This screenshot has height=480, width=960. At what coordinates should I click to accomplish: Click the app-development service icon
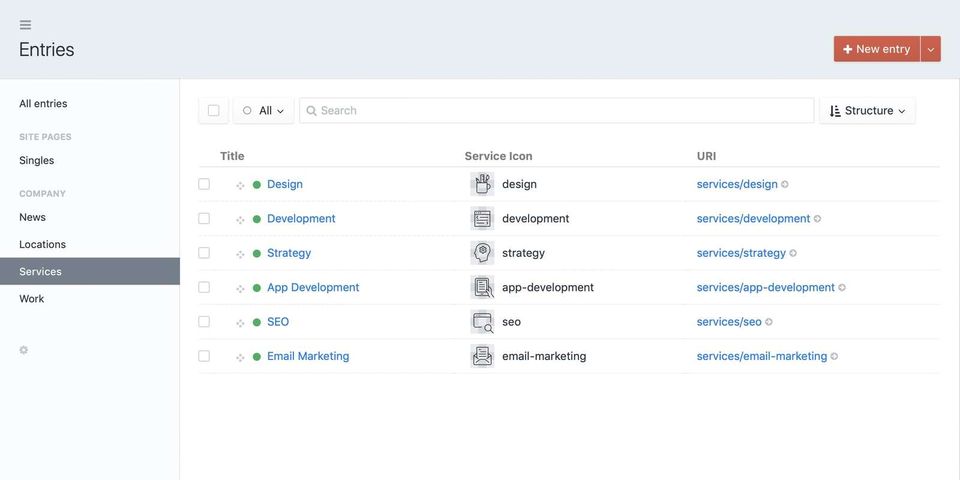pyautogui.click(x=482, y=287)
